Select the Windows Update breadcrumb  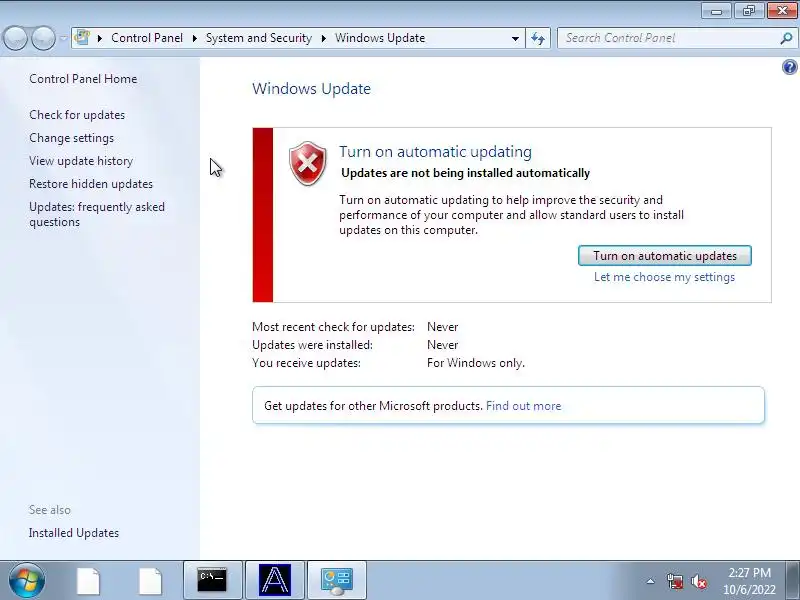[x=380, y=38]
